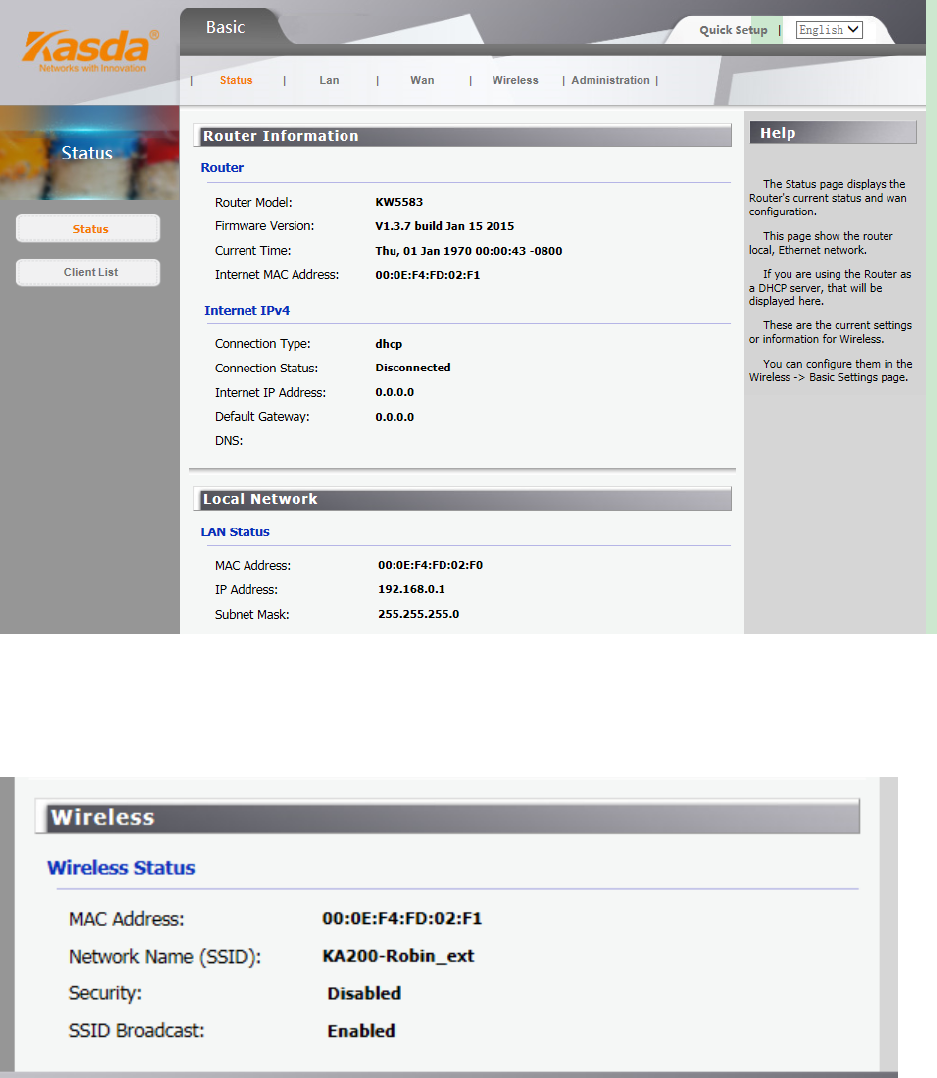Click SSID Broadcast value Enabled
Screen dimensions: 937x1078
(x=362, y=1031)
